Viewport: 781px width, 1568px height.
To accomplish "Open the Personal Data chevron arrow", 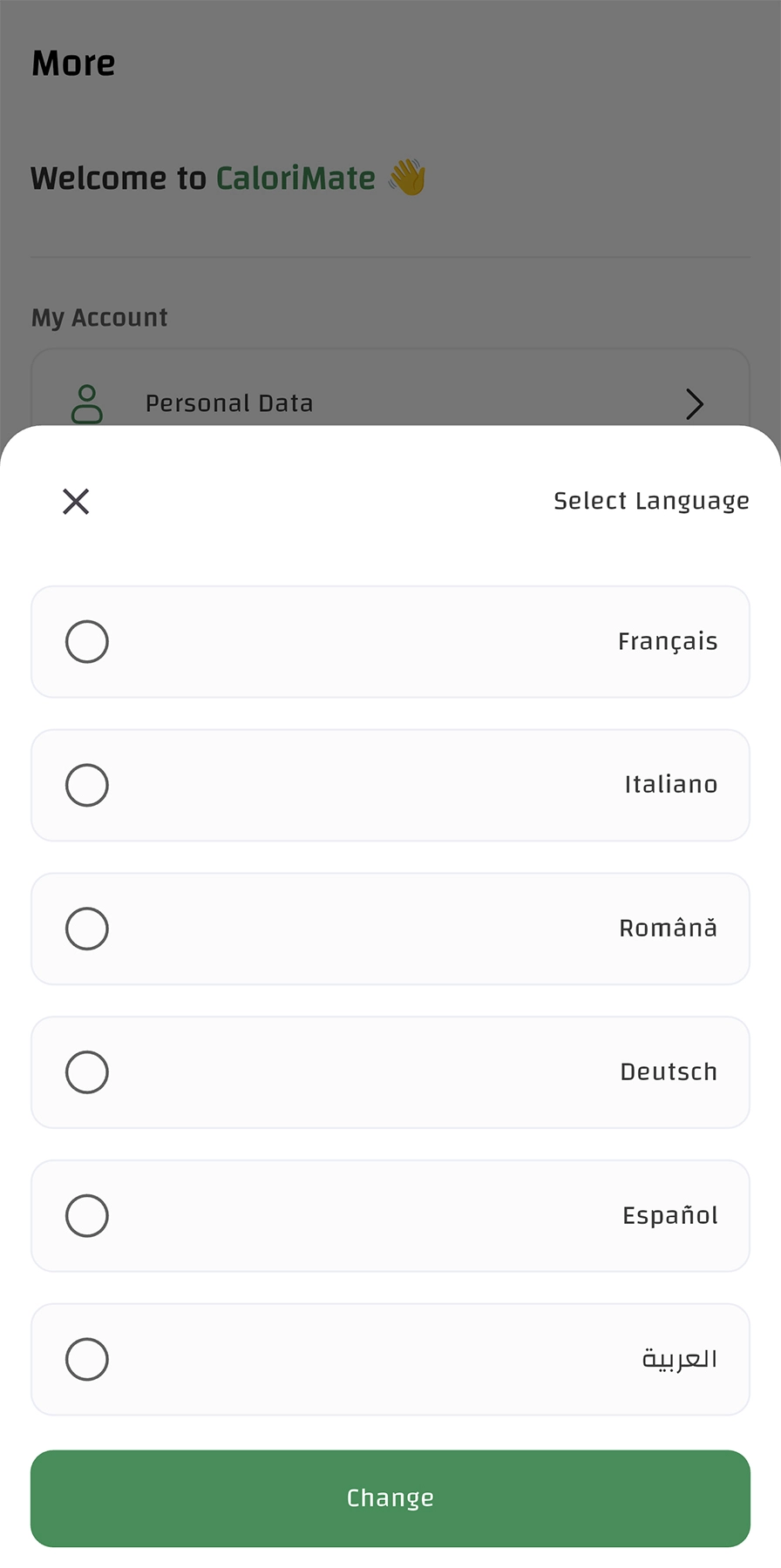I will [695, 404].
